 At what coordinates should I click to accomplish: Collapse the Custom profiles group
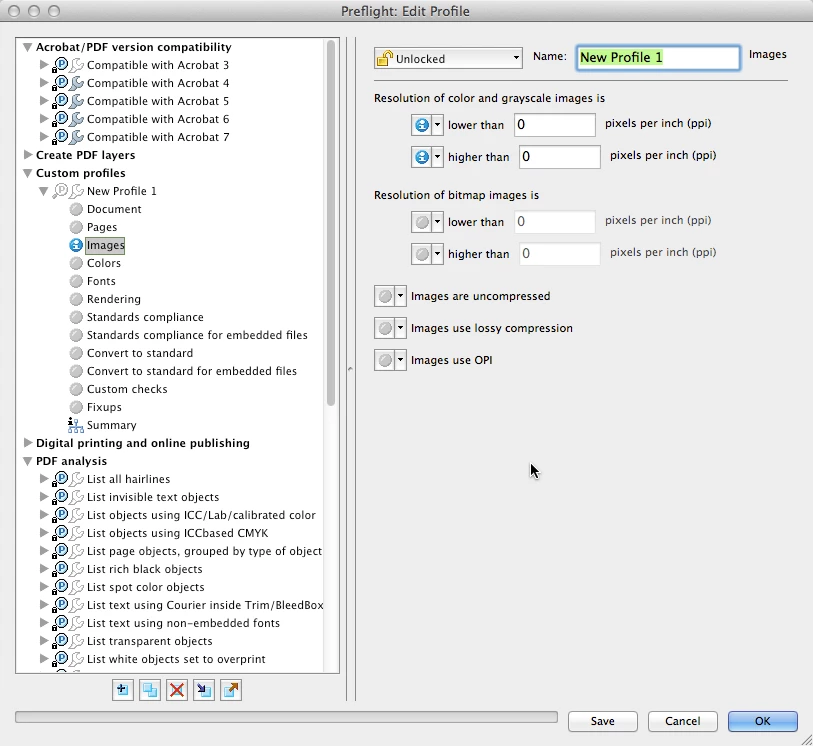27,173
